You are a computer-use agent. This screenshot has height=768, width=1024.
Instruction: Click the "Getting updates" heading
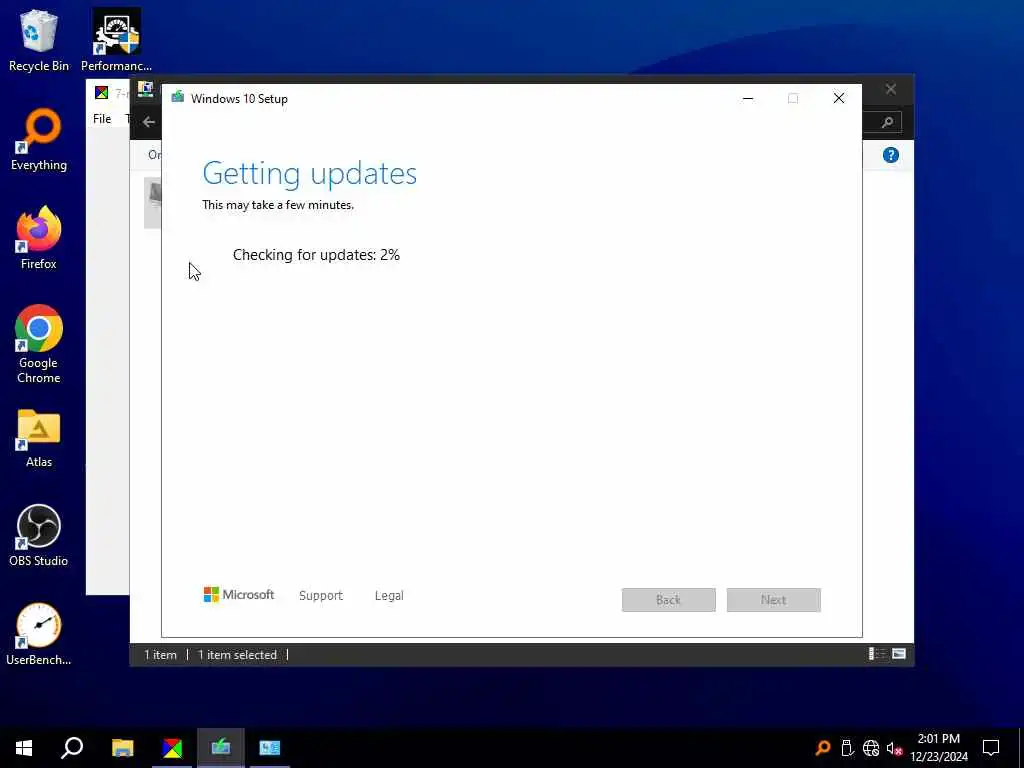[310, 173]
